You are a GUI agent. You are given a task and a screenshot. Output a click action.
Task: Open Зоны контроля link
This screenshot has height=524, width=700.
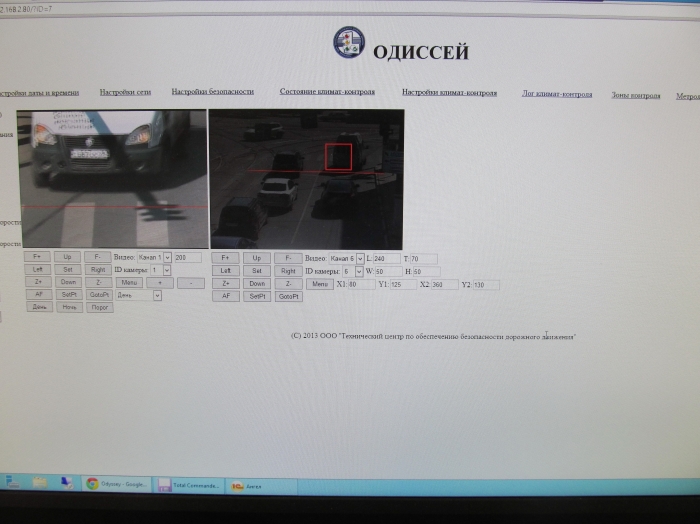635,95
